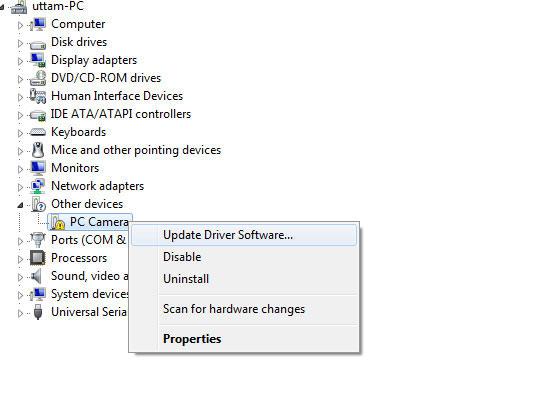Select the Display adapters label

(x=94, y=60)
